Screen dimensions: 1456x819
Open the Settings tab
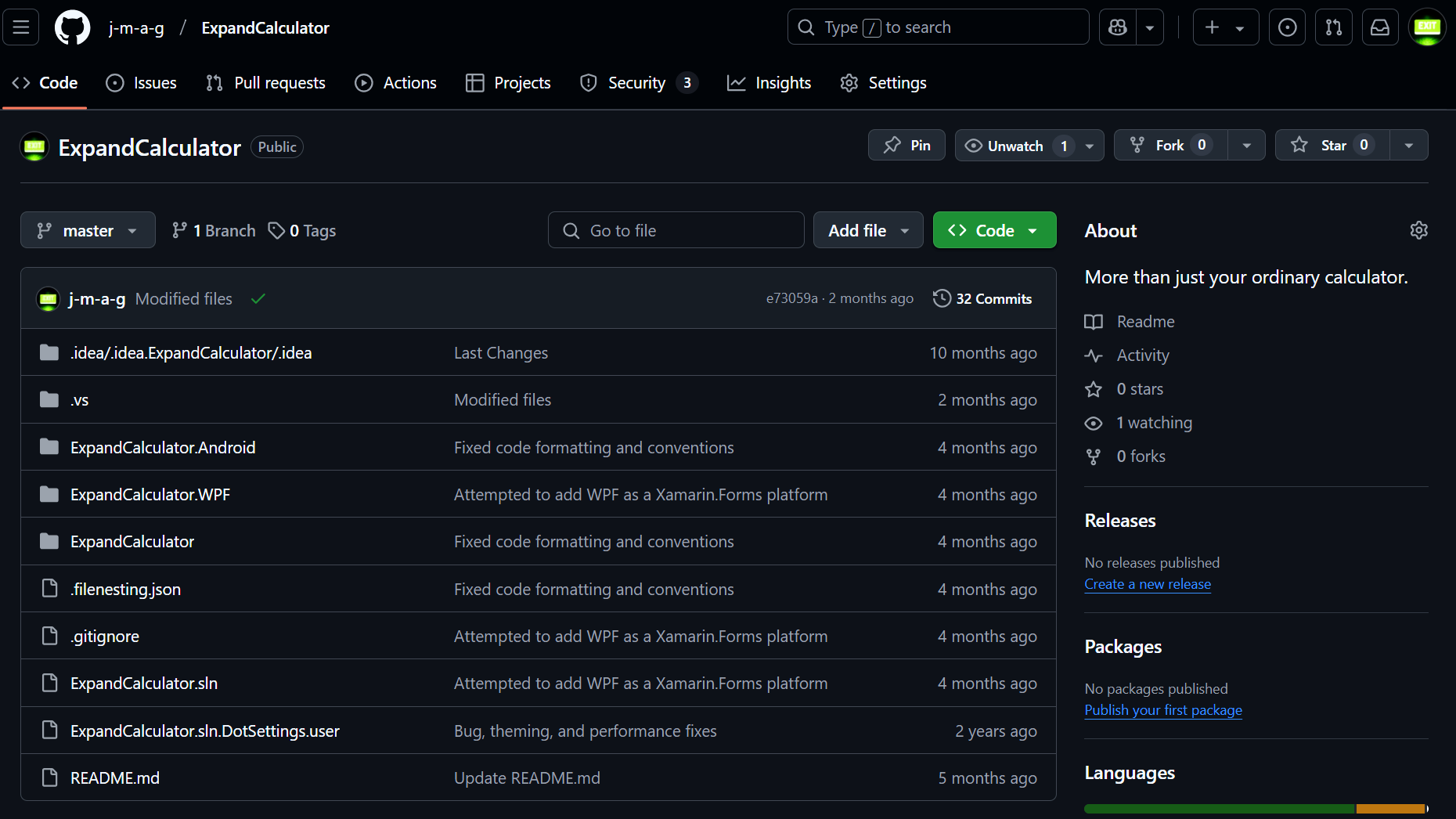pyautogui.click(x=883, y=83)
